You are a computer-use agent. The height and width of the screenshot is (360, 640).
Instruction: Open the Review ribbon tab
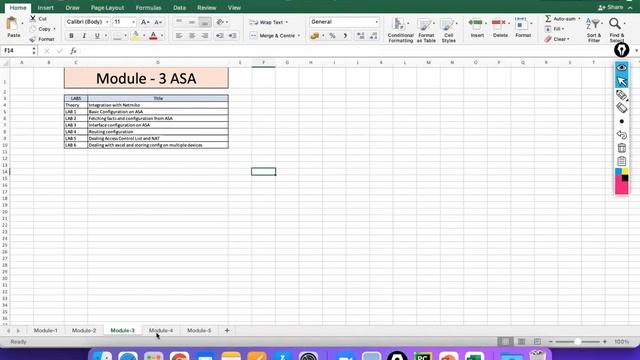(x=207, y=8)
